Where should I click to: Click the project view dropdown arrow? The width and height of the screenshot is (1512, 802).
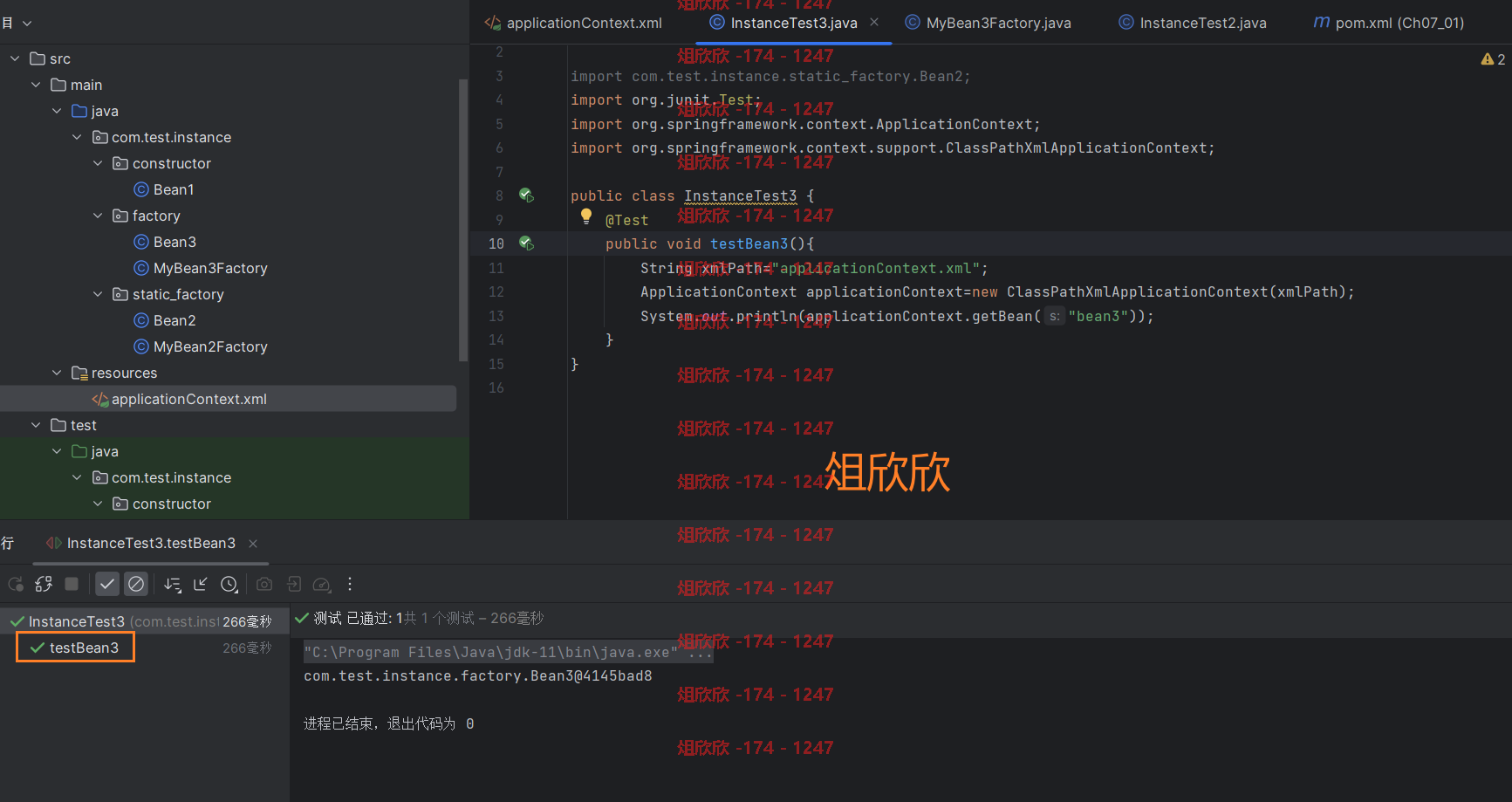click(27, 24)
